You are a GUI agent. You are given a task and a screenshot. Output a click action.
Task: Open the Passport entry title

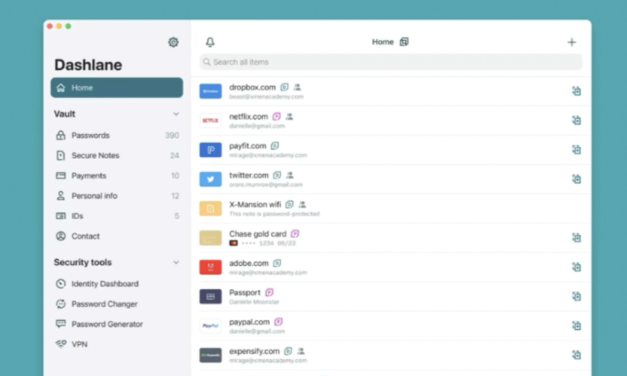coord(245,292)
